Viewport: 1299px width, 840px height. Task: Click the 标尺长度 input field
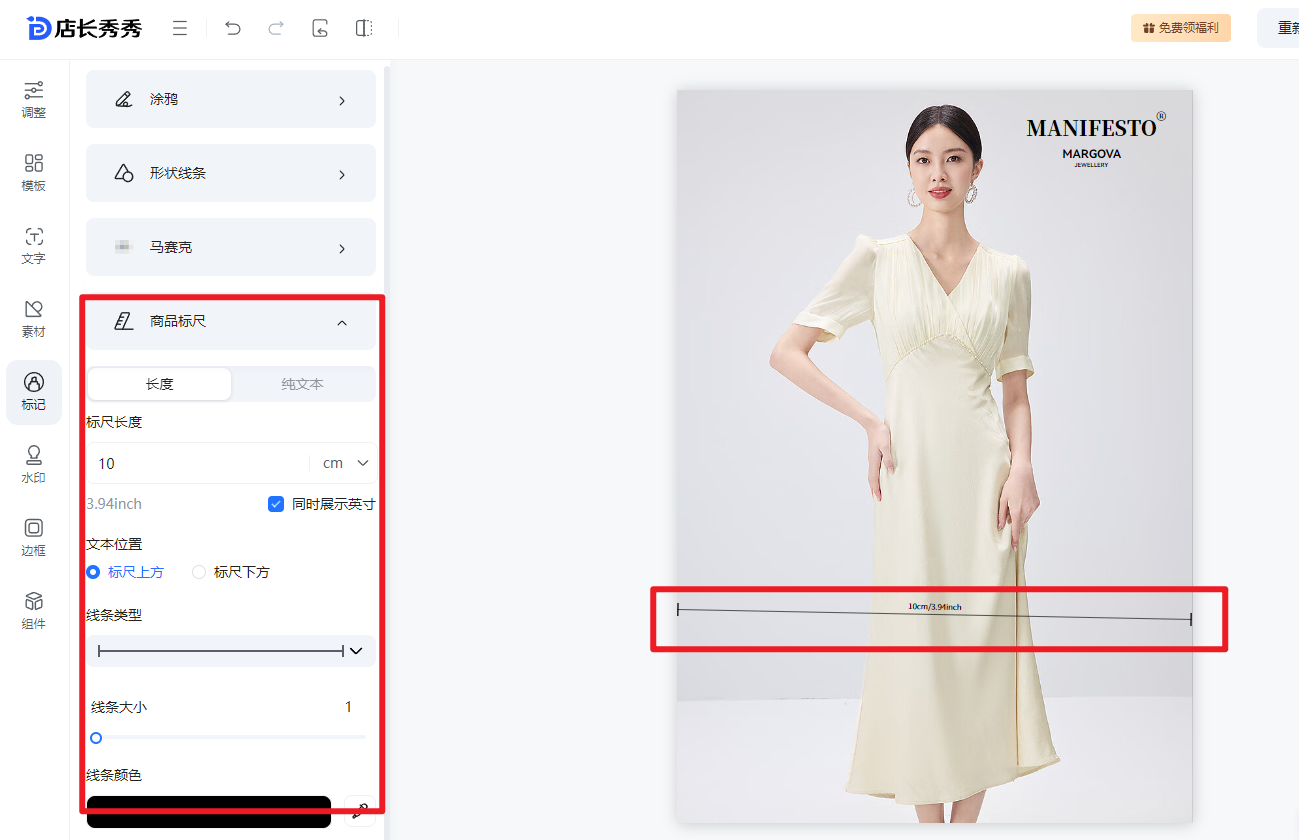coord(198,463)
